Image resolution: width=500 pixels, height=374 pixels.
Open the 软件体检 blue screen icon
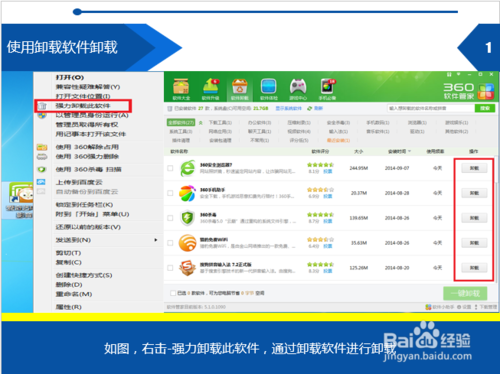(x=269, y=87)
